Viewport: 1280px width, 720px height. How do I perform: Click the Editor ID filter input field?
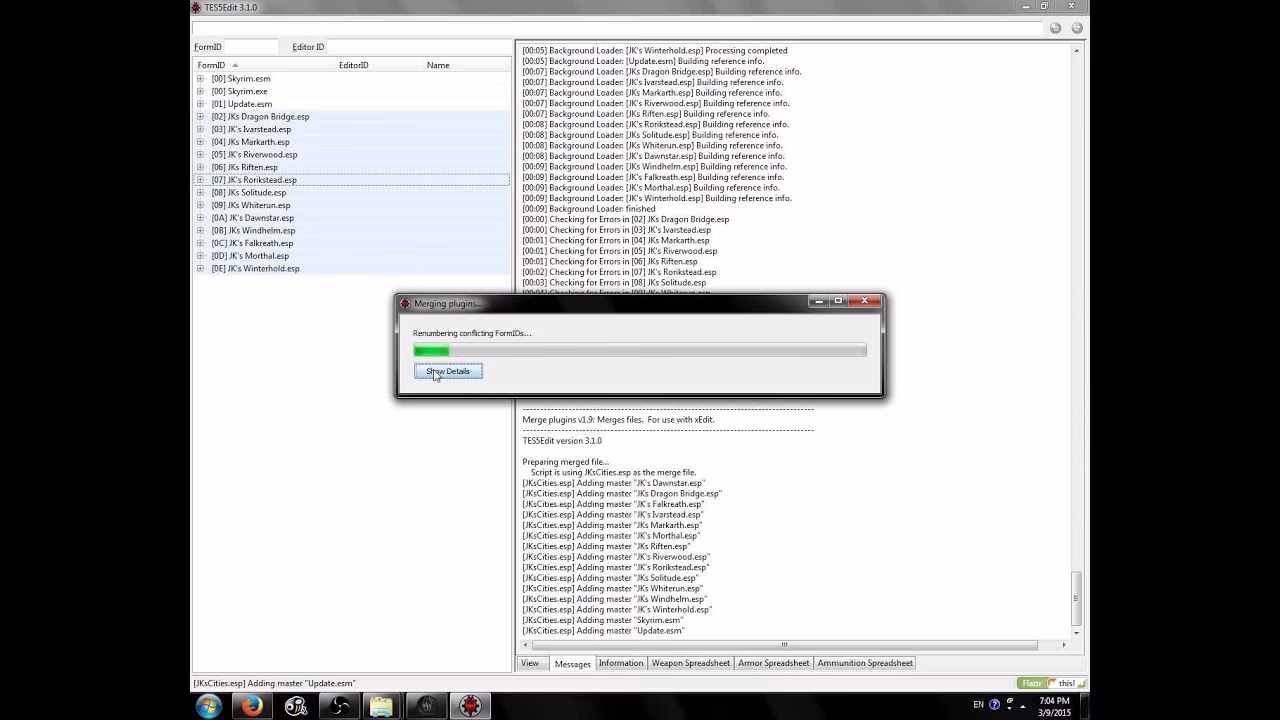[x=418, y=47]
